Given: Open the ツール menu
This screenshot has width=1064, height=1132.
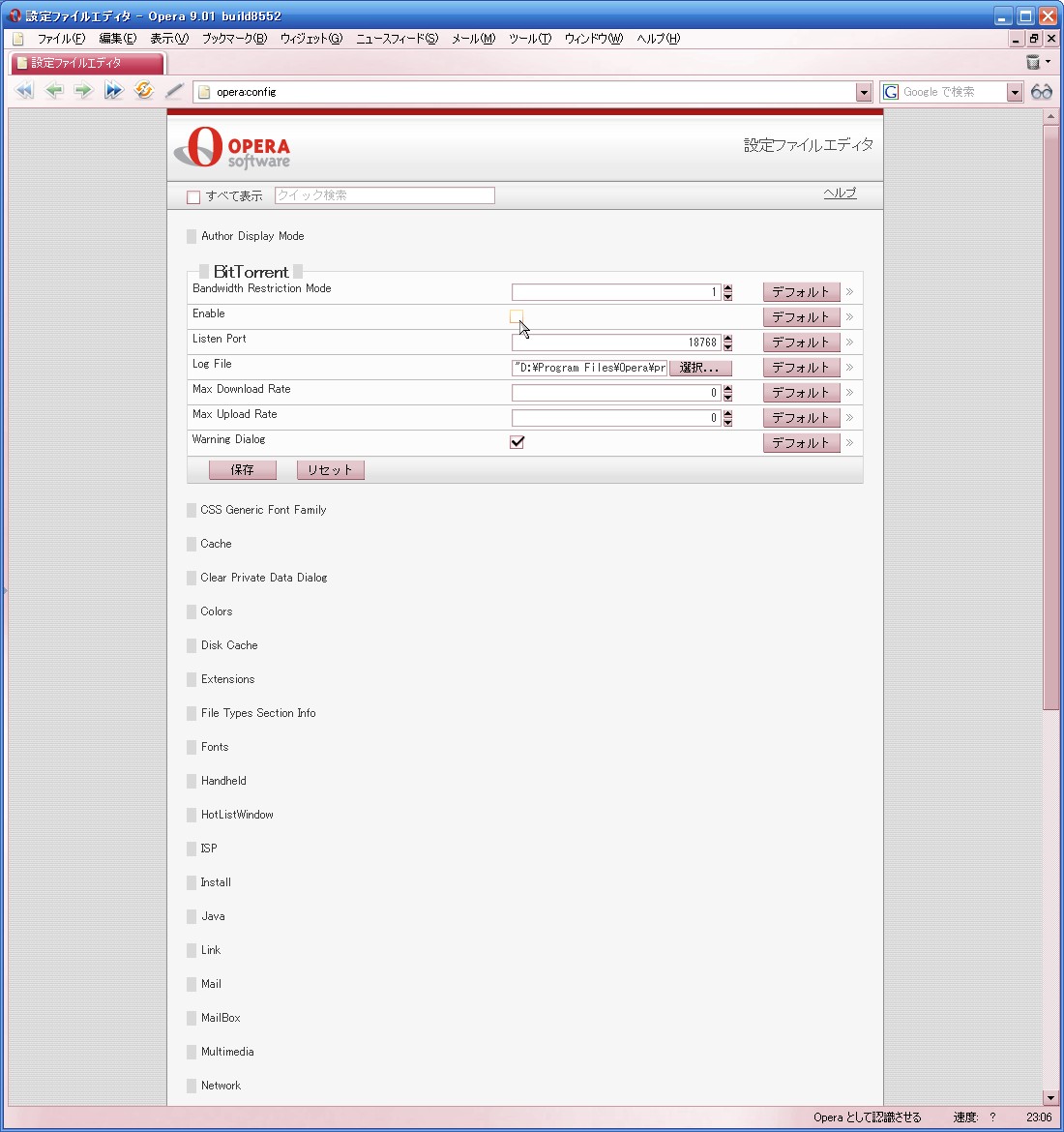Looking at the screenshot, I should point(530,39).
